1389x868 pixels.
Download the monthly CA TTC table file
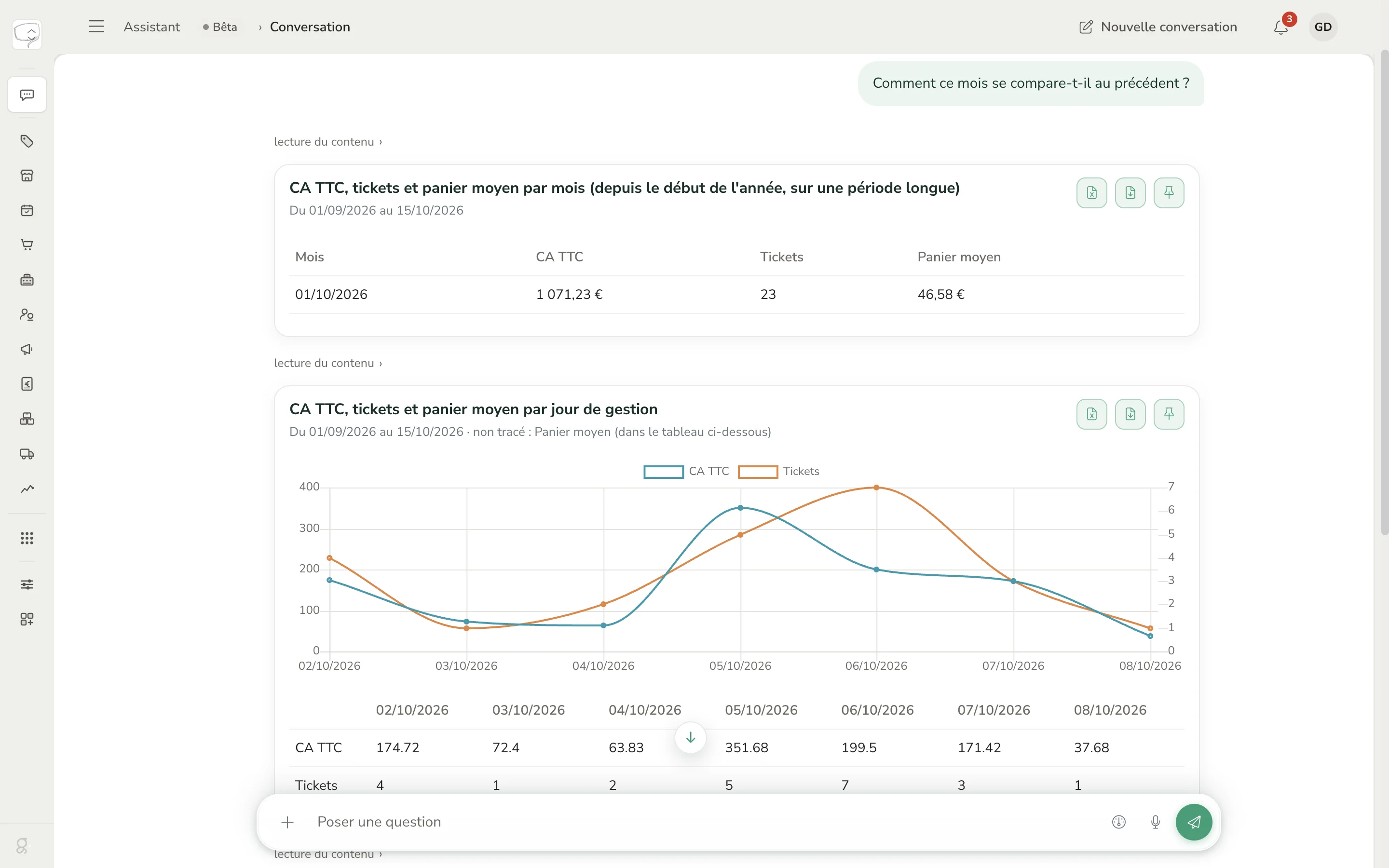[1130, 193]
